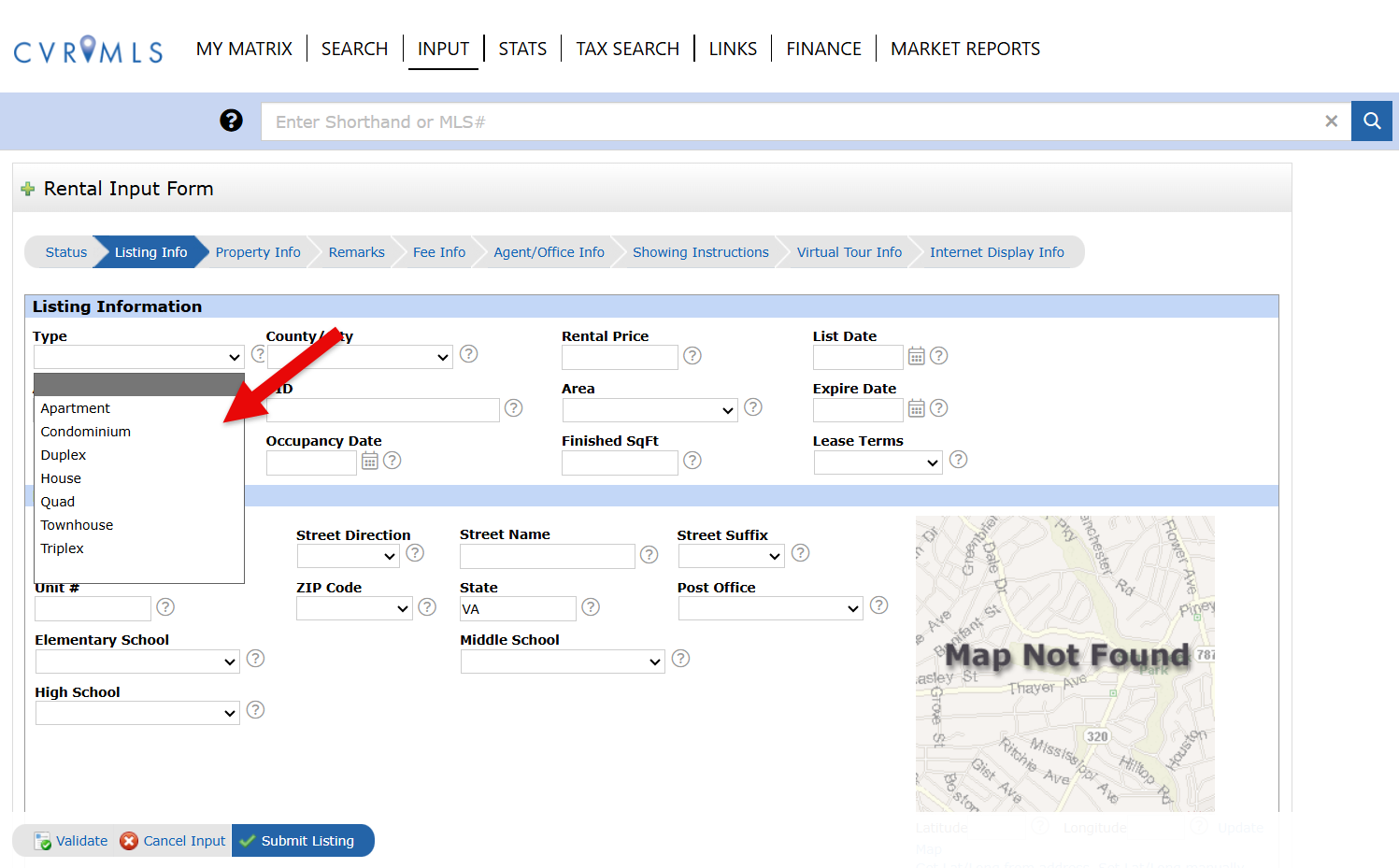Open help for County/City field

tap(469, 354)
